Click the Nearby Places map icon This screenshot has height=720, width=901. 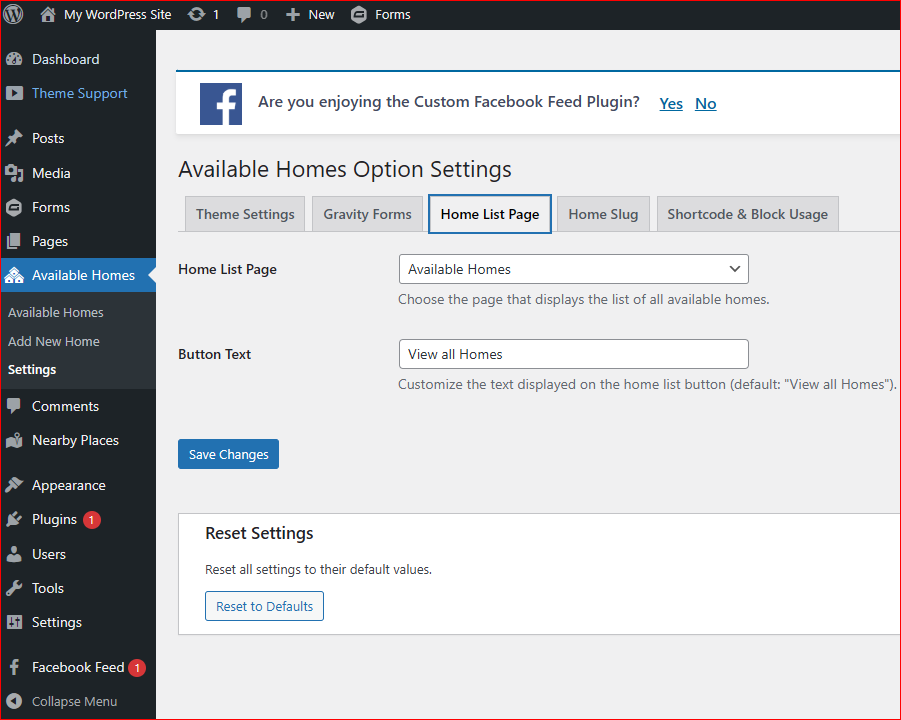coord(14,440)
